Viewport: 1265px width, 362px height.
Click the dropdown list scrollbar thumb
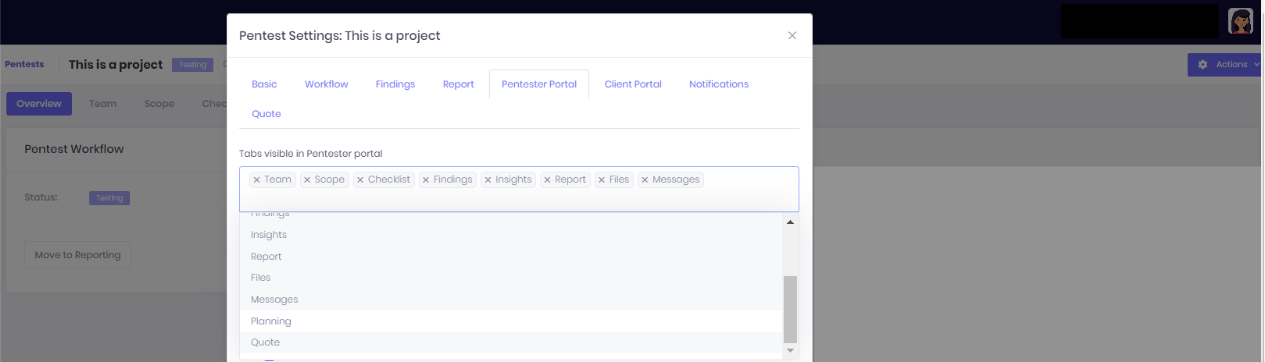[x=790, y=309]
